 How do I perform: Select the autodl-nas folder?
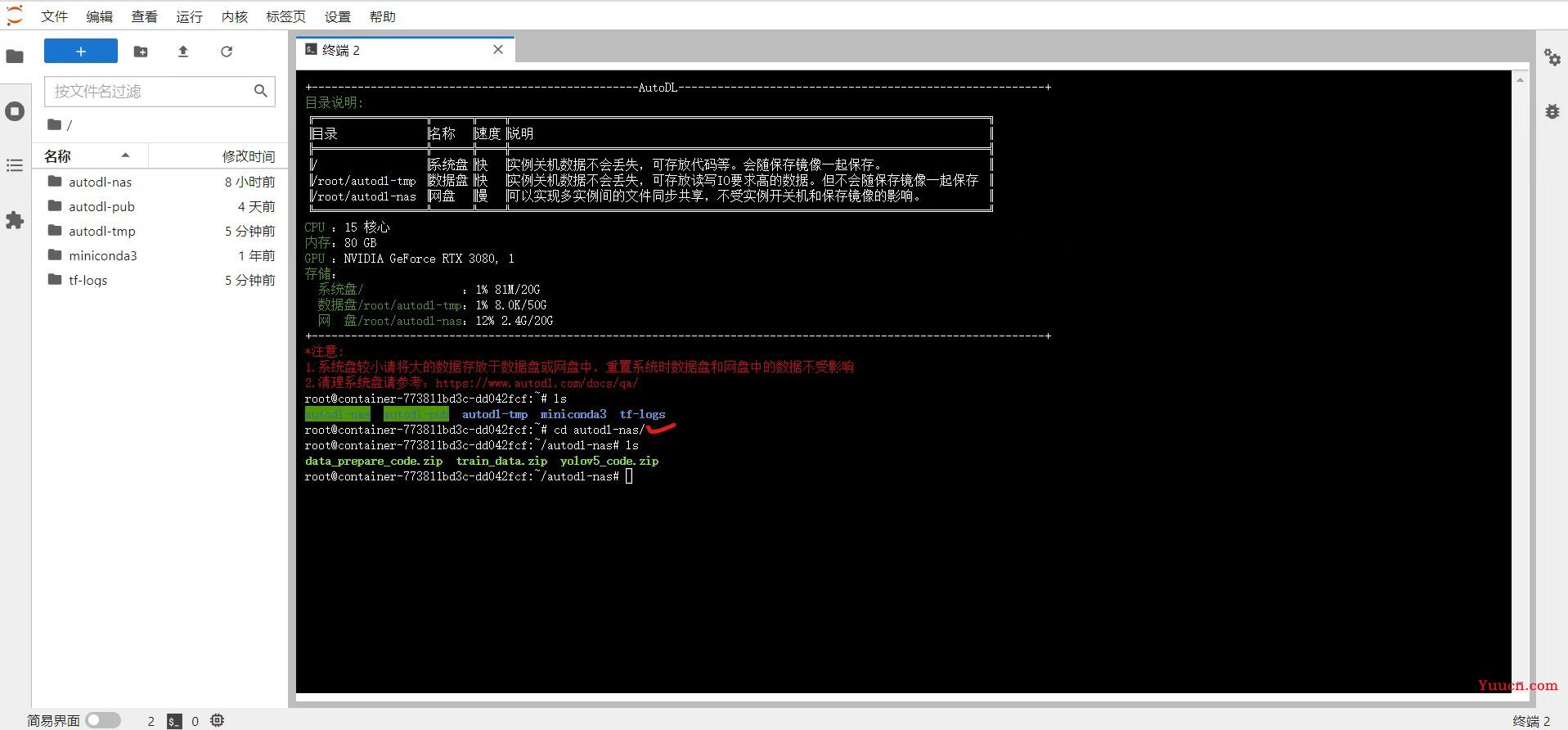(160, 182)
